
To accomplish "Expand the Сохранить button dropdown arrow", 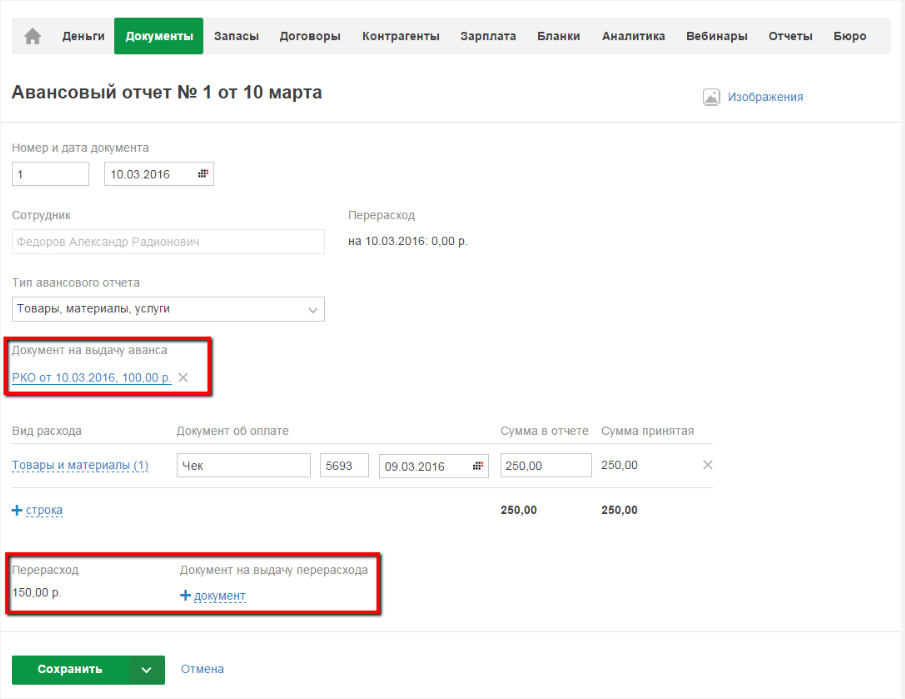I will (x=147, y=670).
